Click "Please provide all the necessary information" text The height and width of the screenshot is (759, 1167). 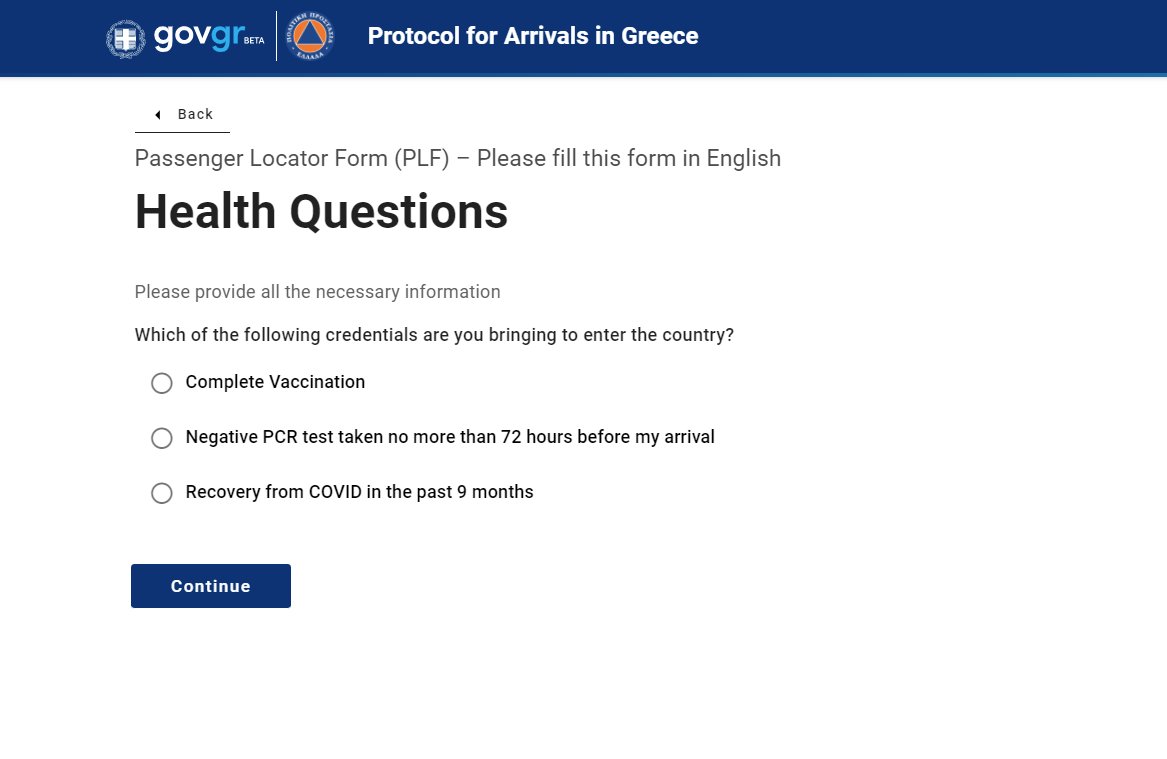[x=317, y=292]
